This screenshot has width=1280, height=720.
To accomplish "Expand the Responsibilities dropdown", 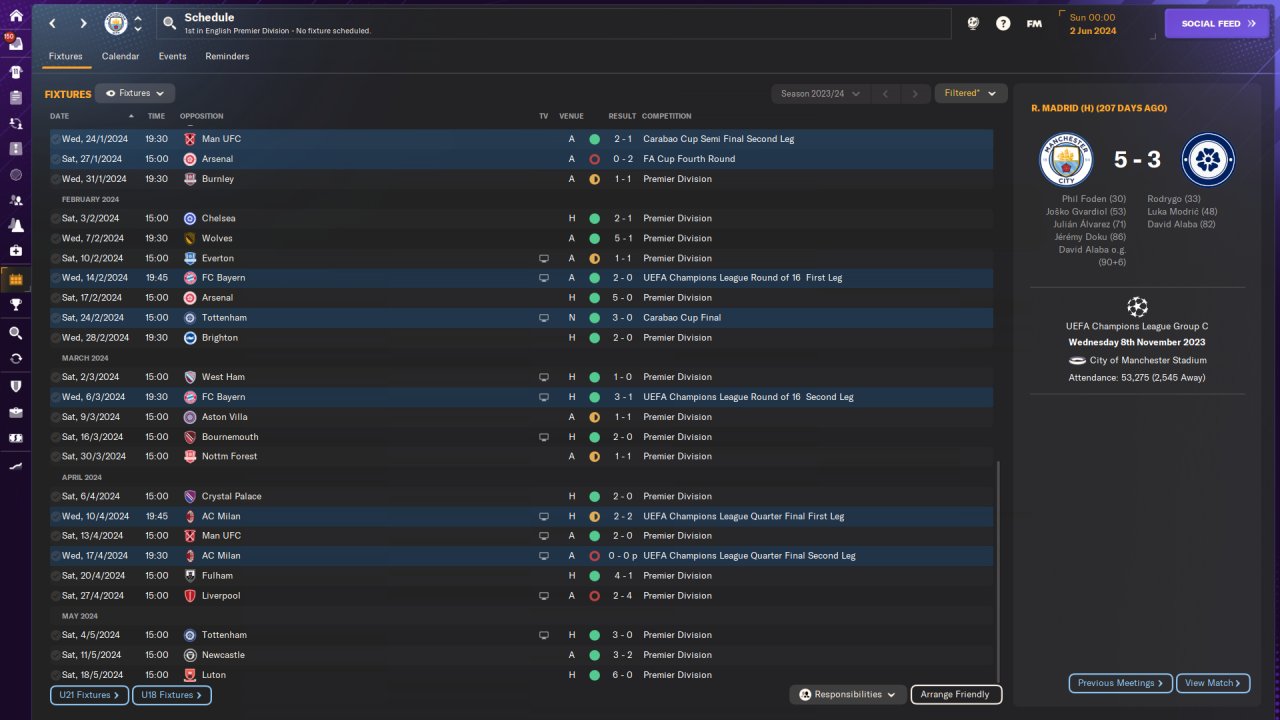I will [848, 694].
